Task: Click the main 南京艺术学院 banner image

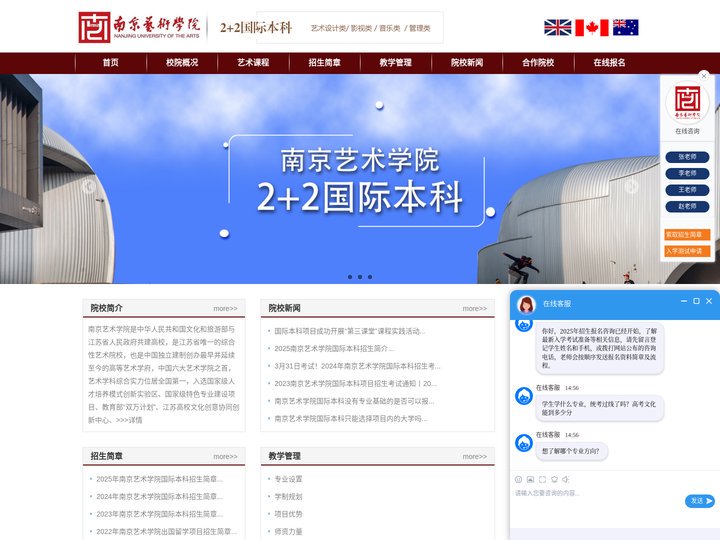Action: pos(360,179)
